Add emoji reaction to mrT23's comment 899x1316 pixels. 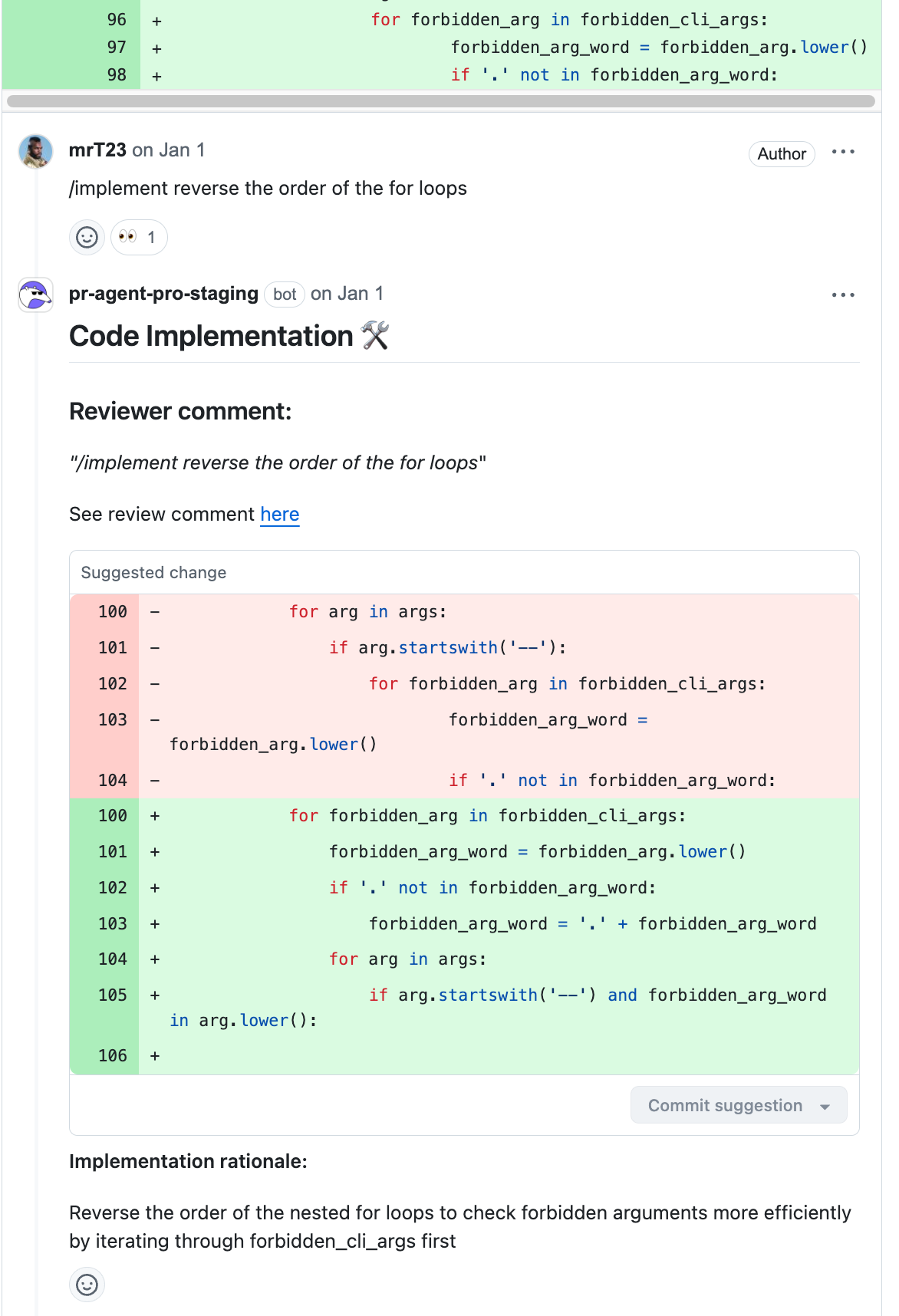(x=87, y=238)
